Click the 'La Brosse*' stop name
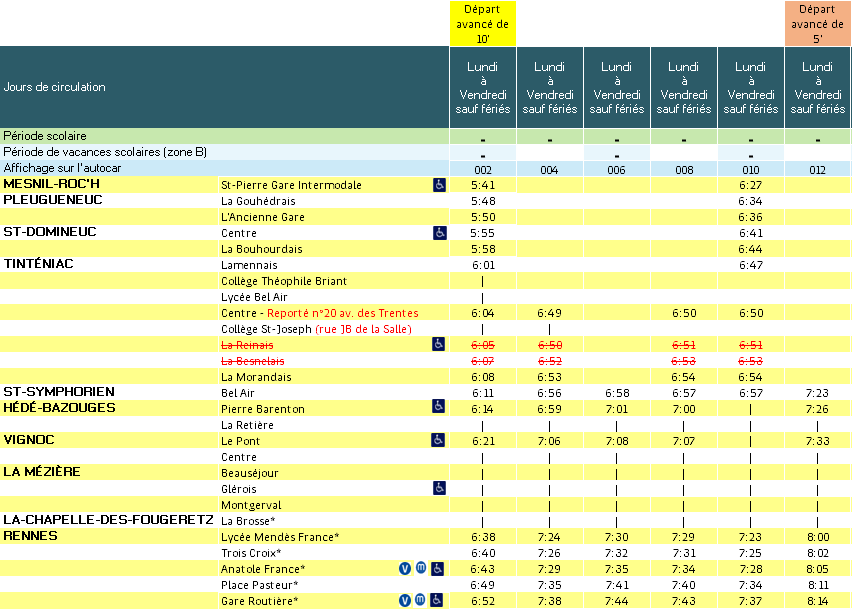 click(248, 521)
